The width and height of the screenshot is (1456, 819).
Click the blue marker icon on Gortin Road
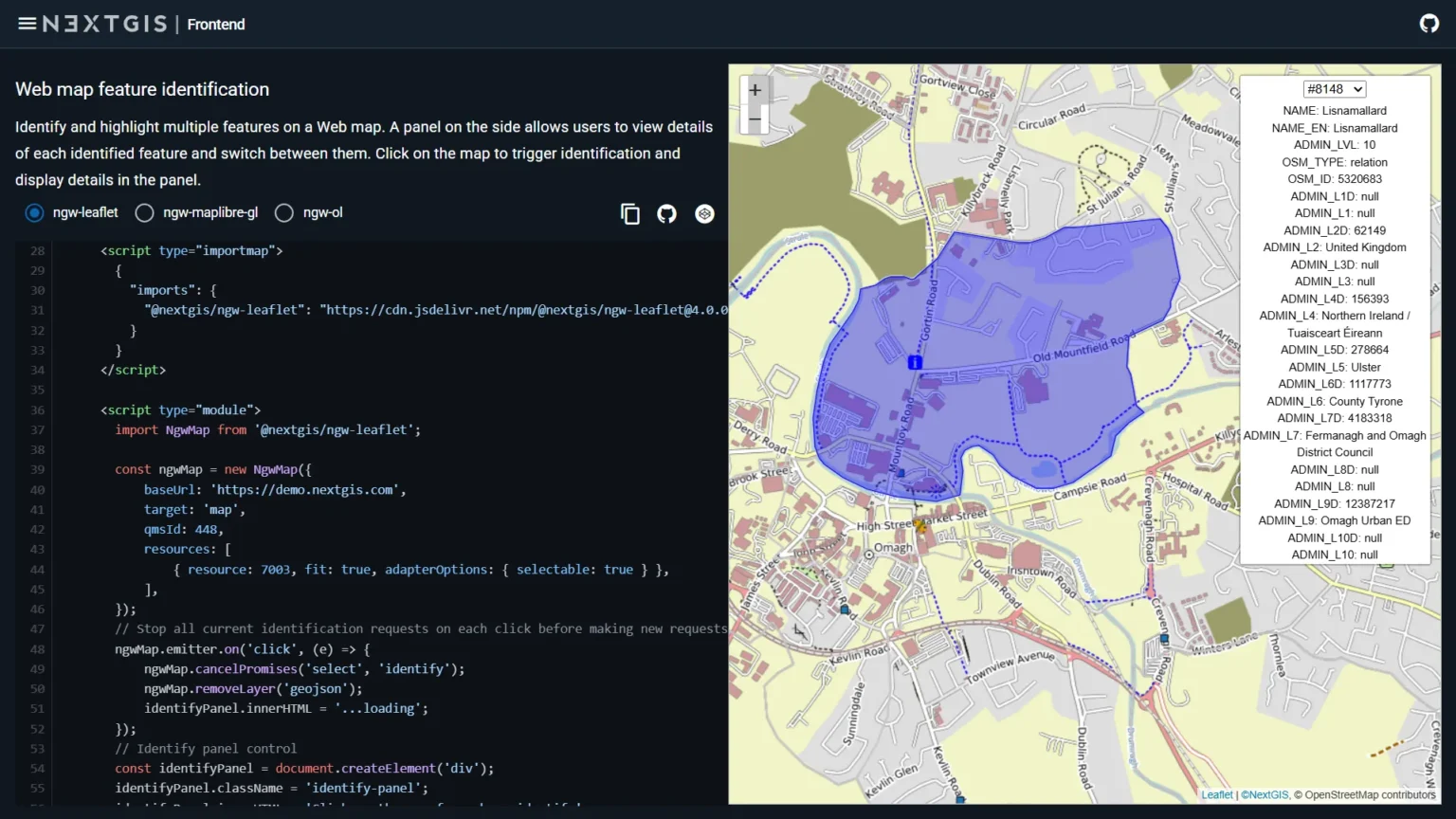(x=915, y=362)
